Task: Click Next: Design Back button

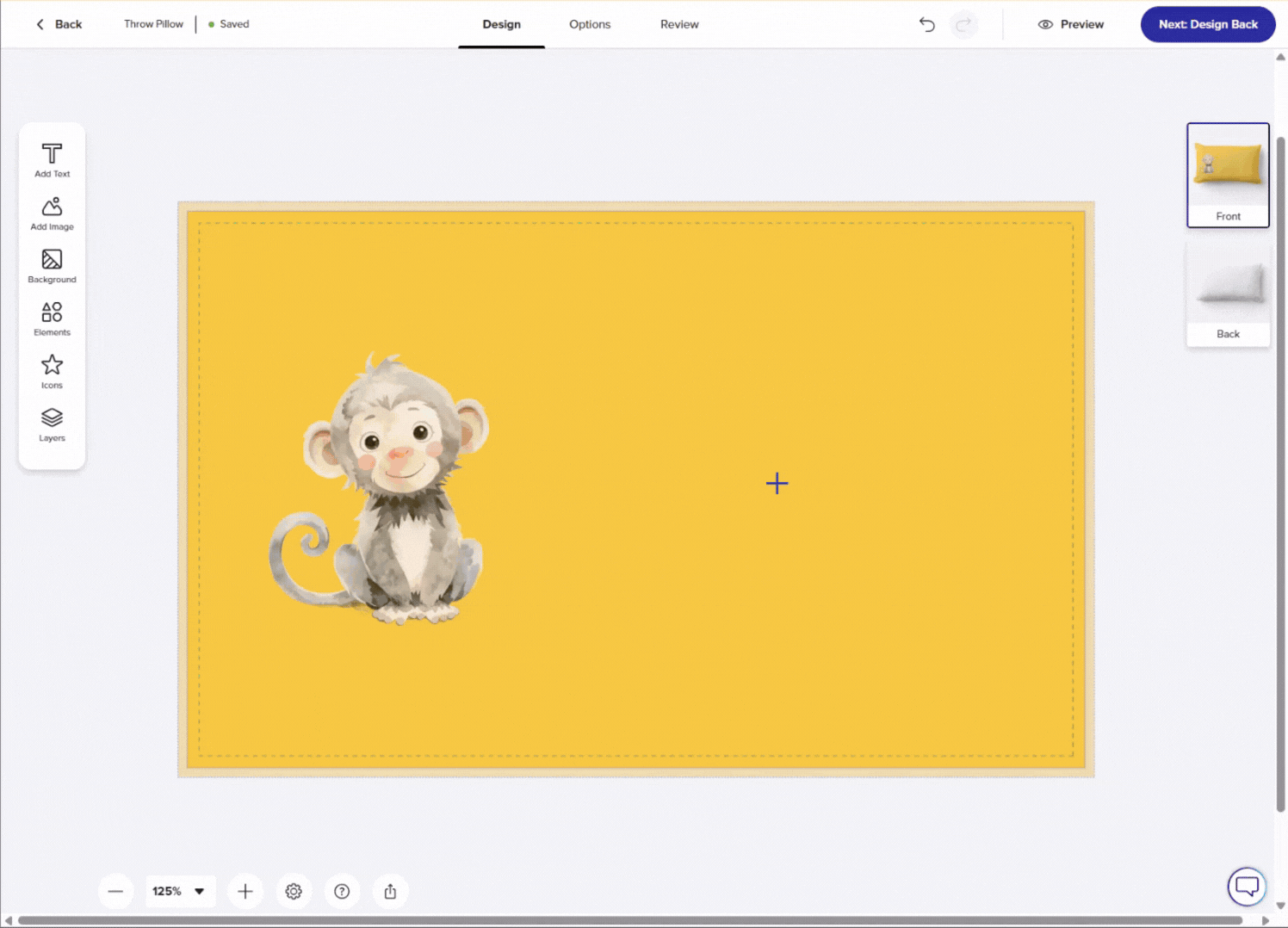Action: [1207, 24]
